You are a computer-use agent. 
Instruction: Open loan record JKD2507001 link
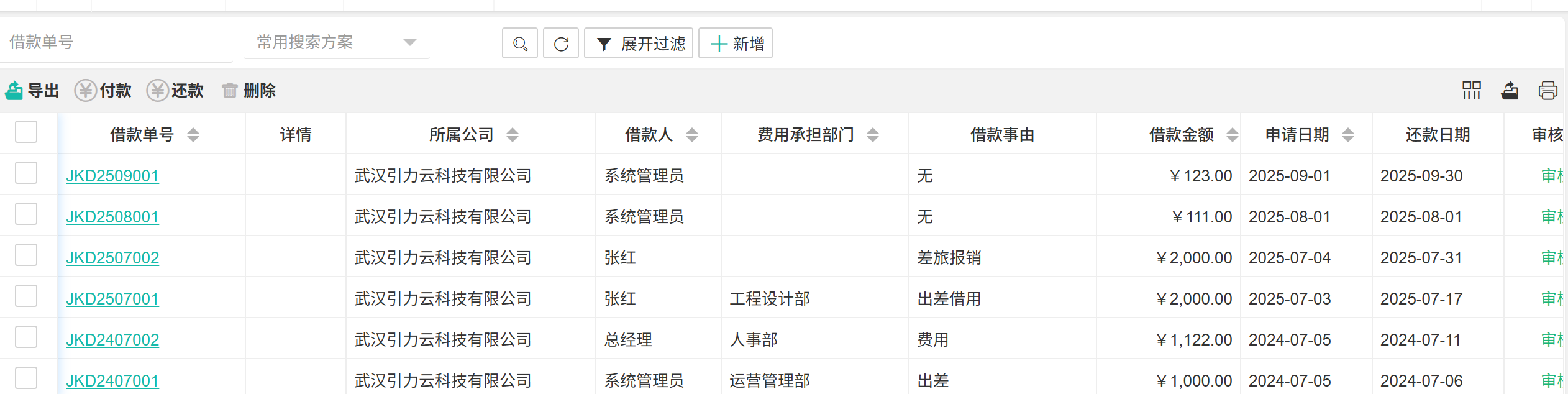coord(112,299)
